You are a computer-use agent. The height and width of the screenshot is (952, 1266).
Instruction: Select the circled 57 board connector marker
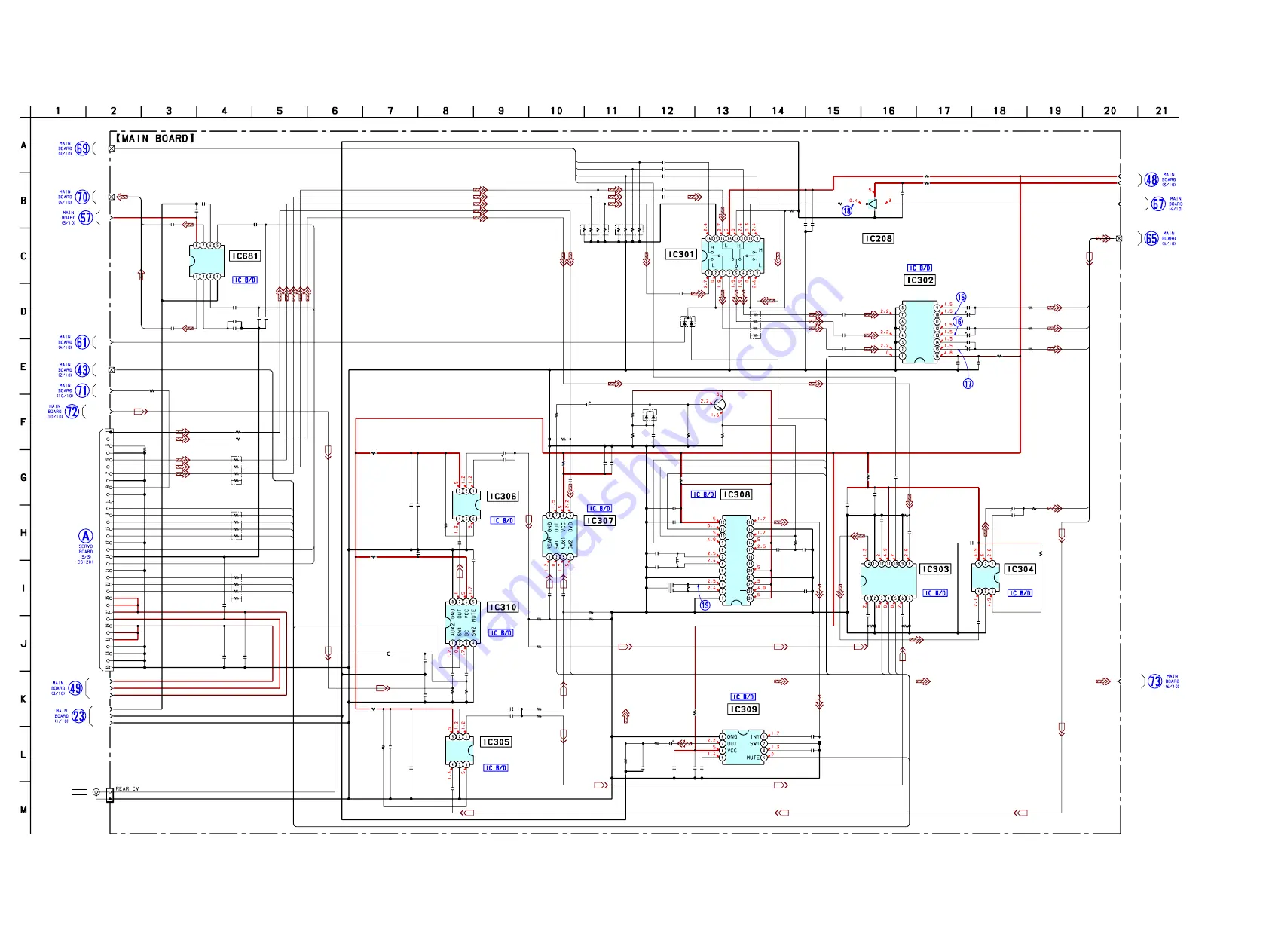point(86,218)
